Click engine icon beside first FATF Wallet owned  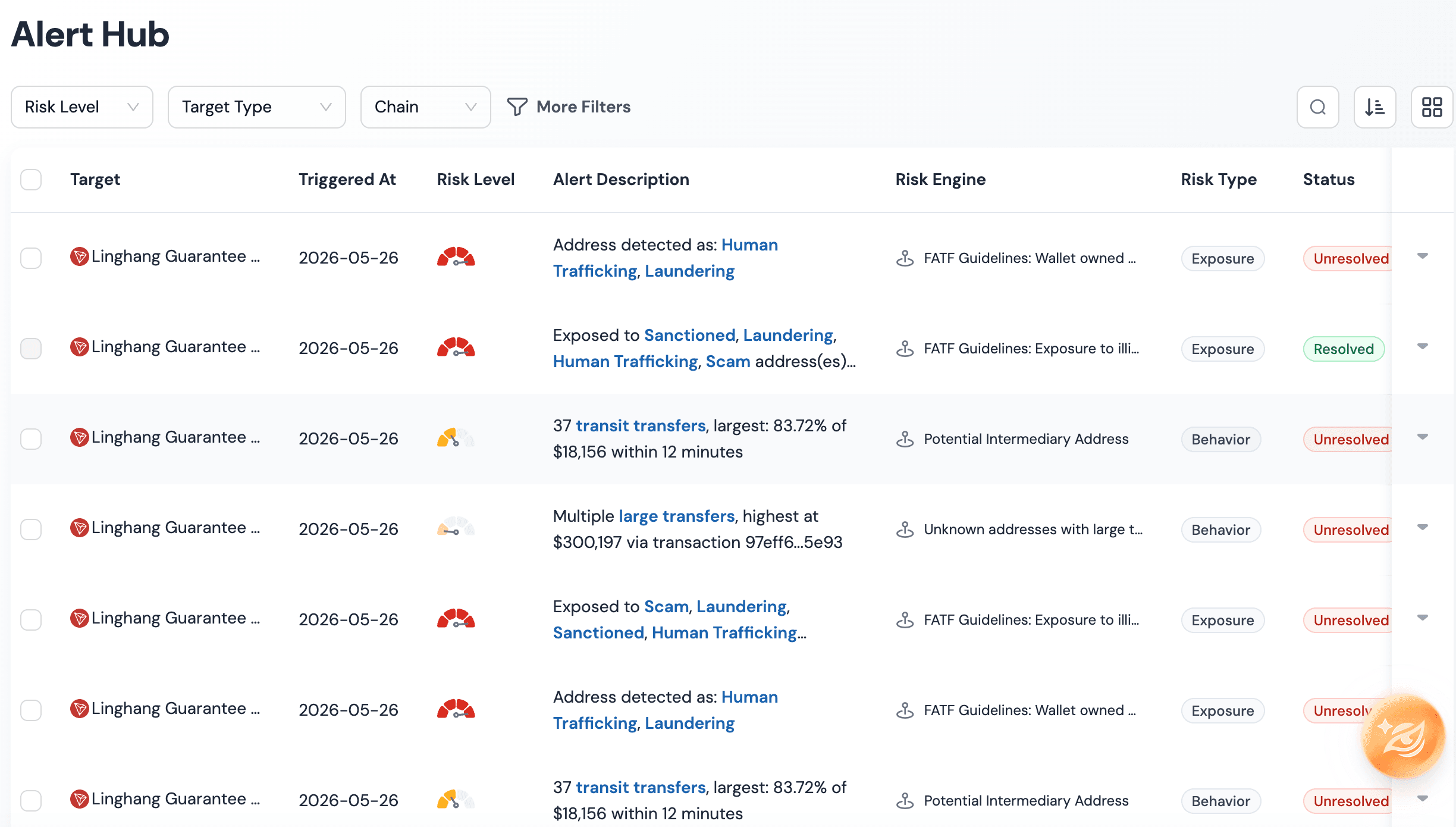[905, 258]
